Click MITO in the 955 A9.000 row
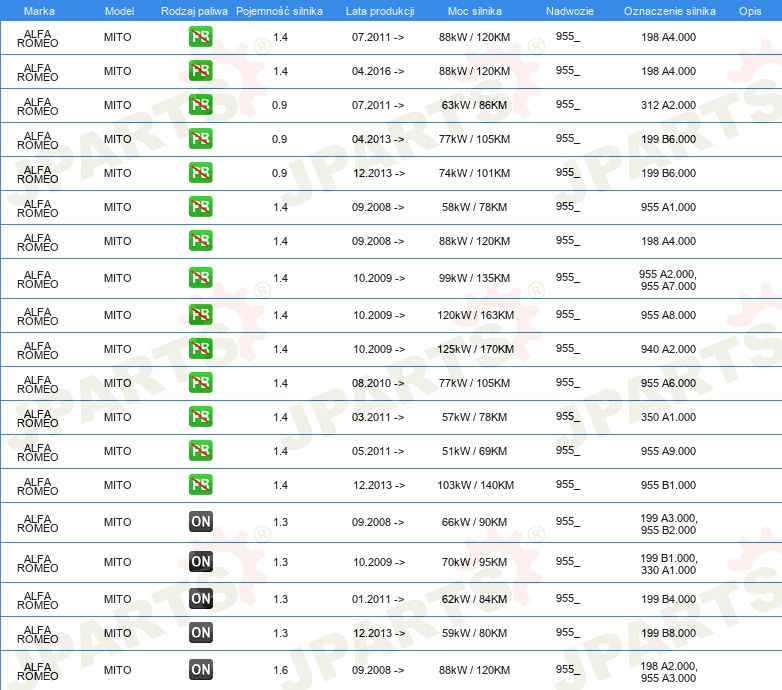This screenshot has width=782, height=690. pos(117,451)
